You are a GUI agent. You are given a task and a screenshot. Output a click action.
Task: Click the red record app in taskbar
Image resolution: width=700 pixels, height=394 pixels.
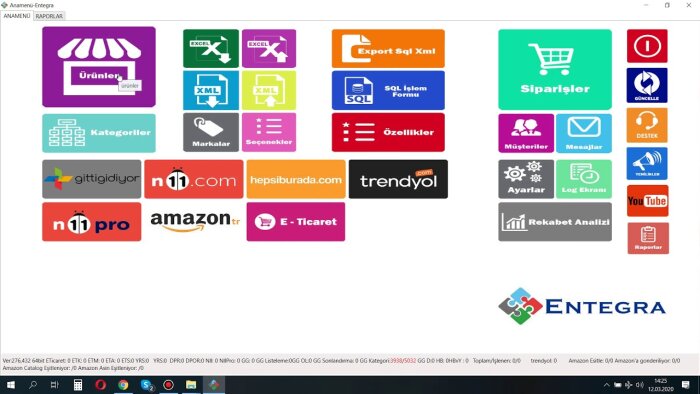[168, 385]
